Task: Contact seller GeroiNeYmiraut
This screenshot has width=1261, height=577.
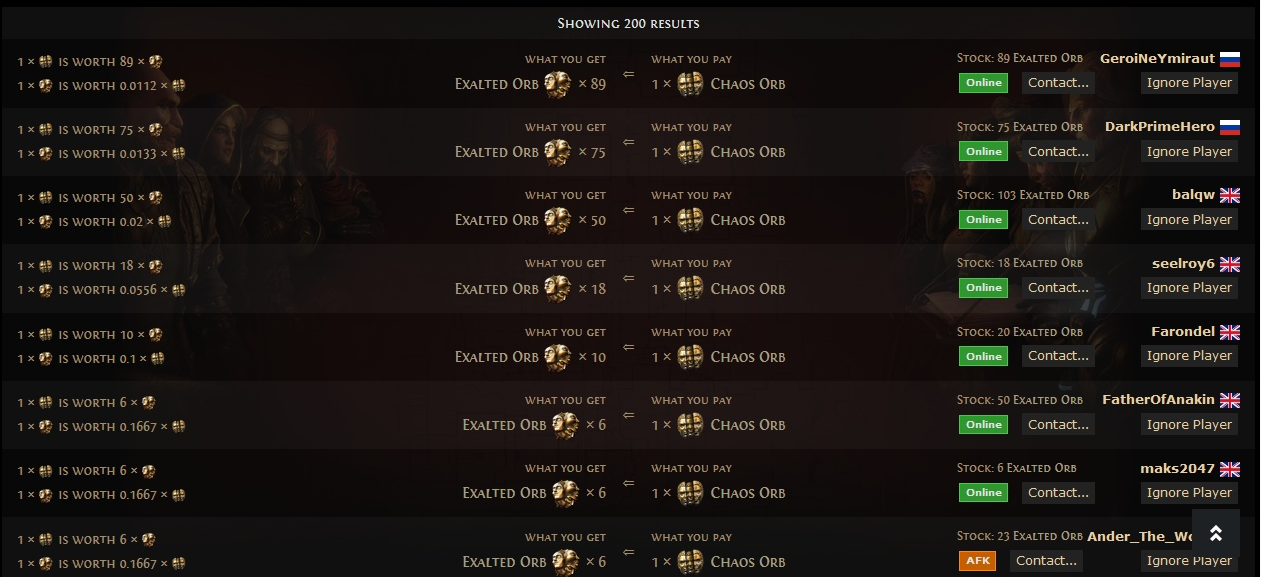Action: [1058, 83]
